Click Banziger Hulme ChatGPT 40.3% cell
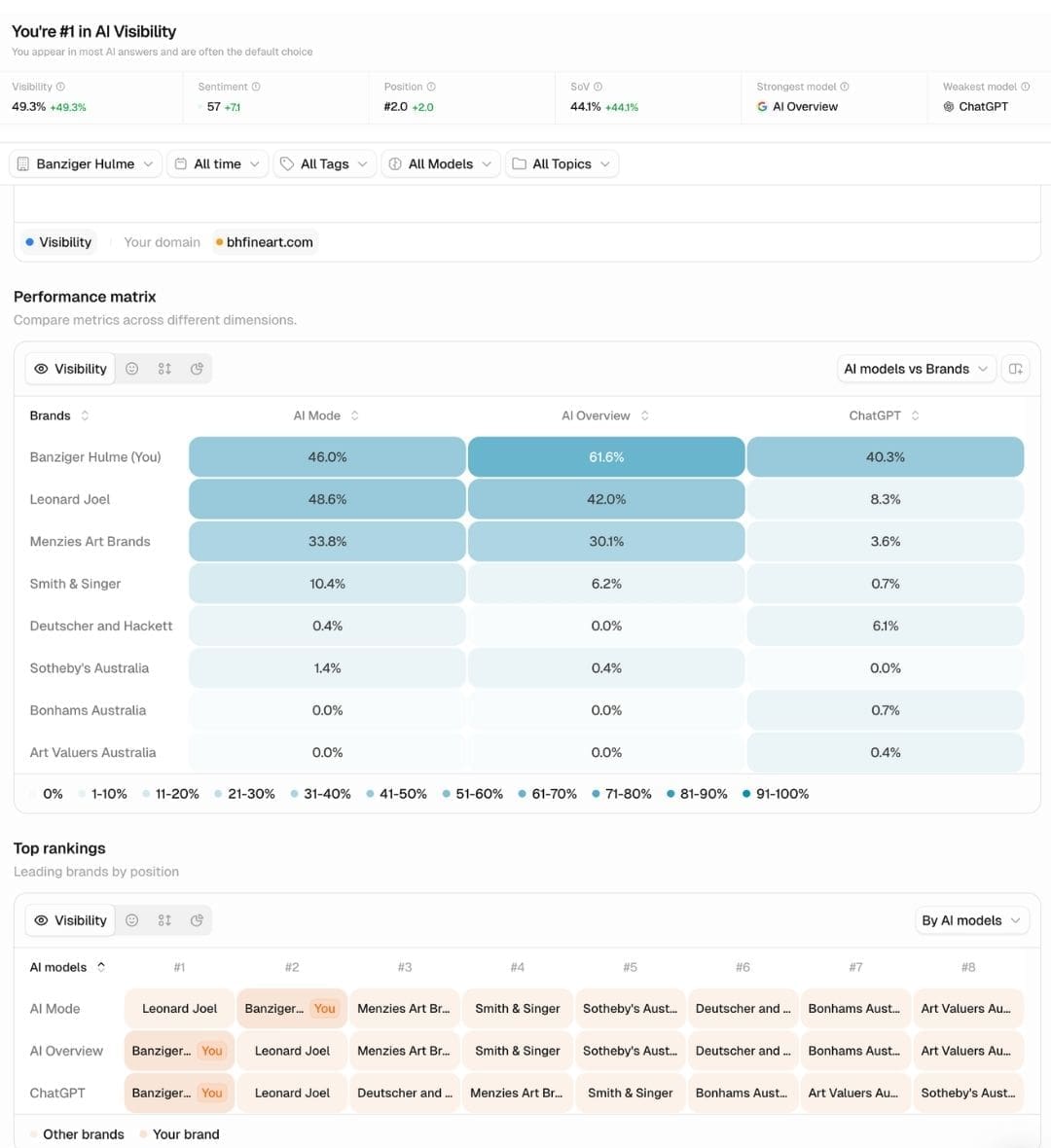 pyautogui.click(x=886, y=457)
